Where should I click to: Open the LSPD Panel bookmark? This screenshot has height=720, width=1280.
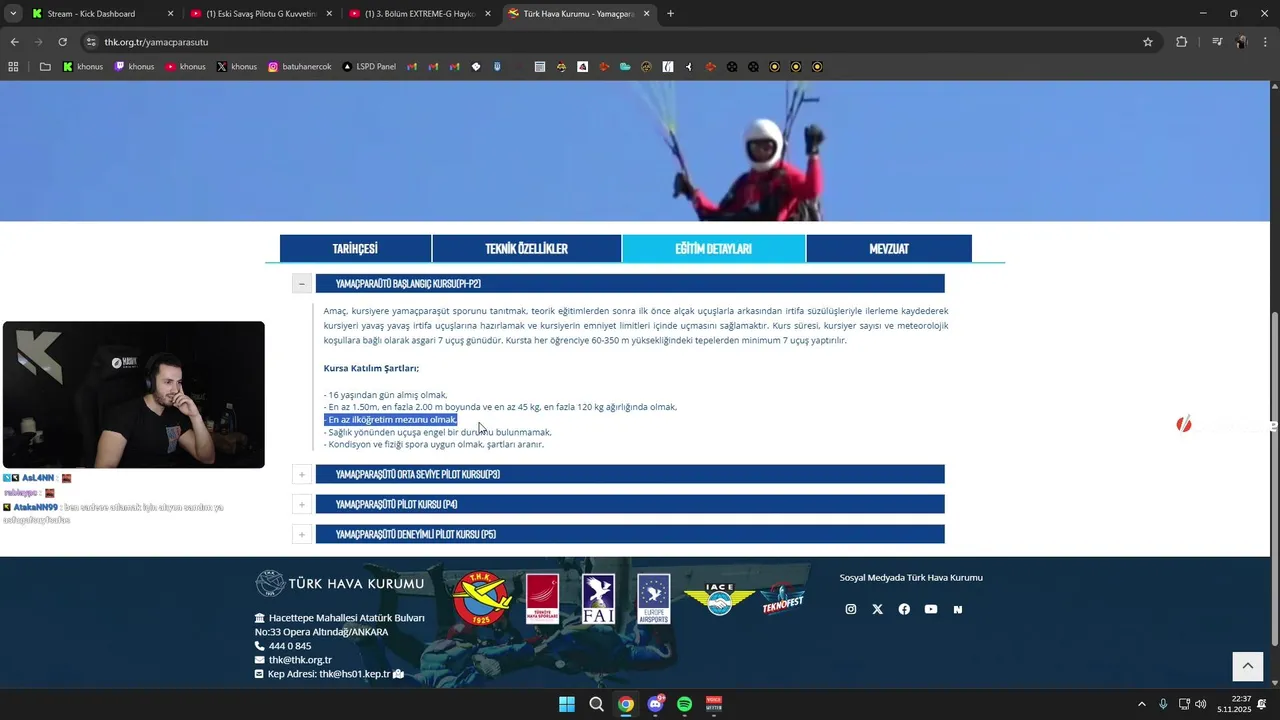point(369,67)
